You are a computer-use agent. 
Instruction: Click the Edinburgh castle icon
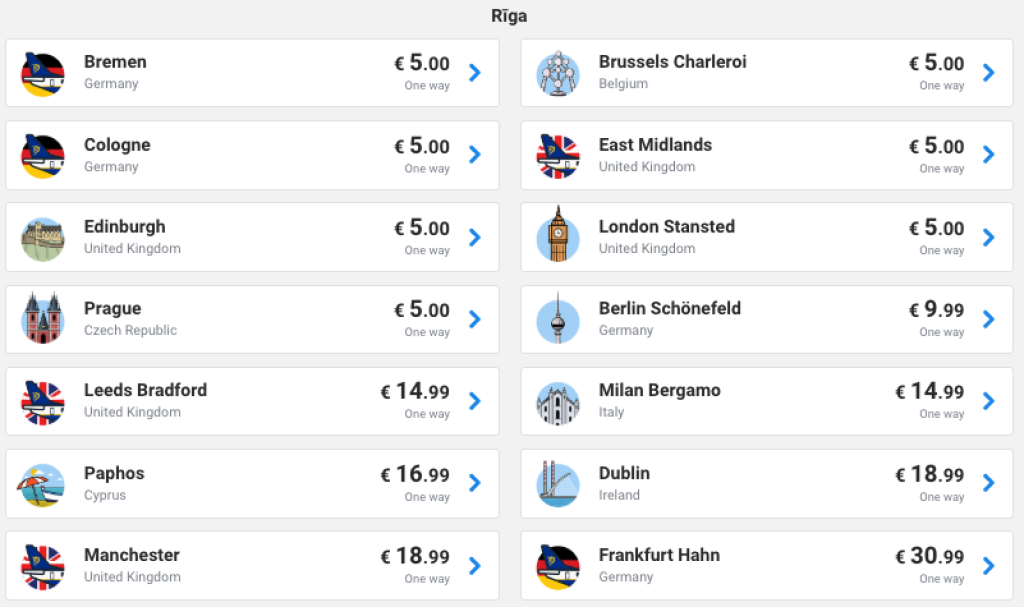[x=43, y=238]
